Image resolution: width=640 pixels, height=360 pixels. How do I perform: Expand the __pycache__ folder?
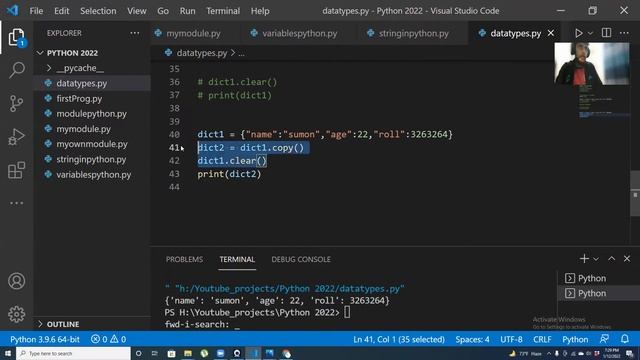[92, 68]
